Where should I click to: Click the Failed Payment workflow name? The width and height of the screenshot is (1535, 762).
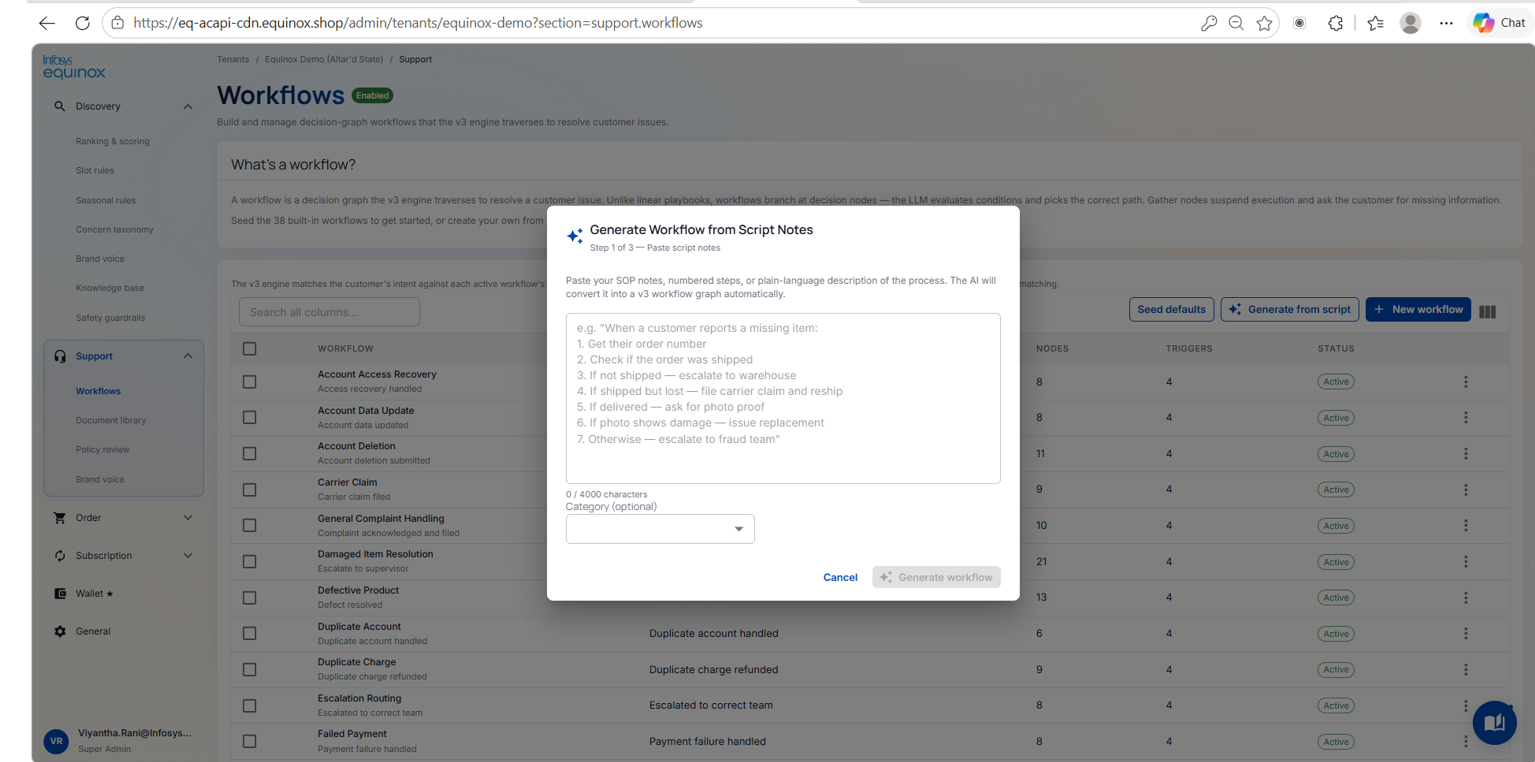352,734
